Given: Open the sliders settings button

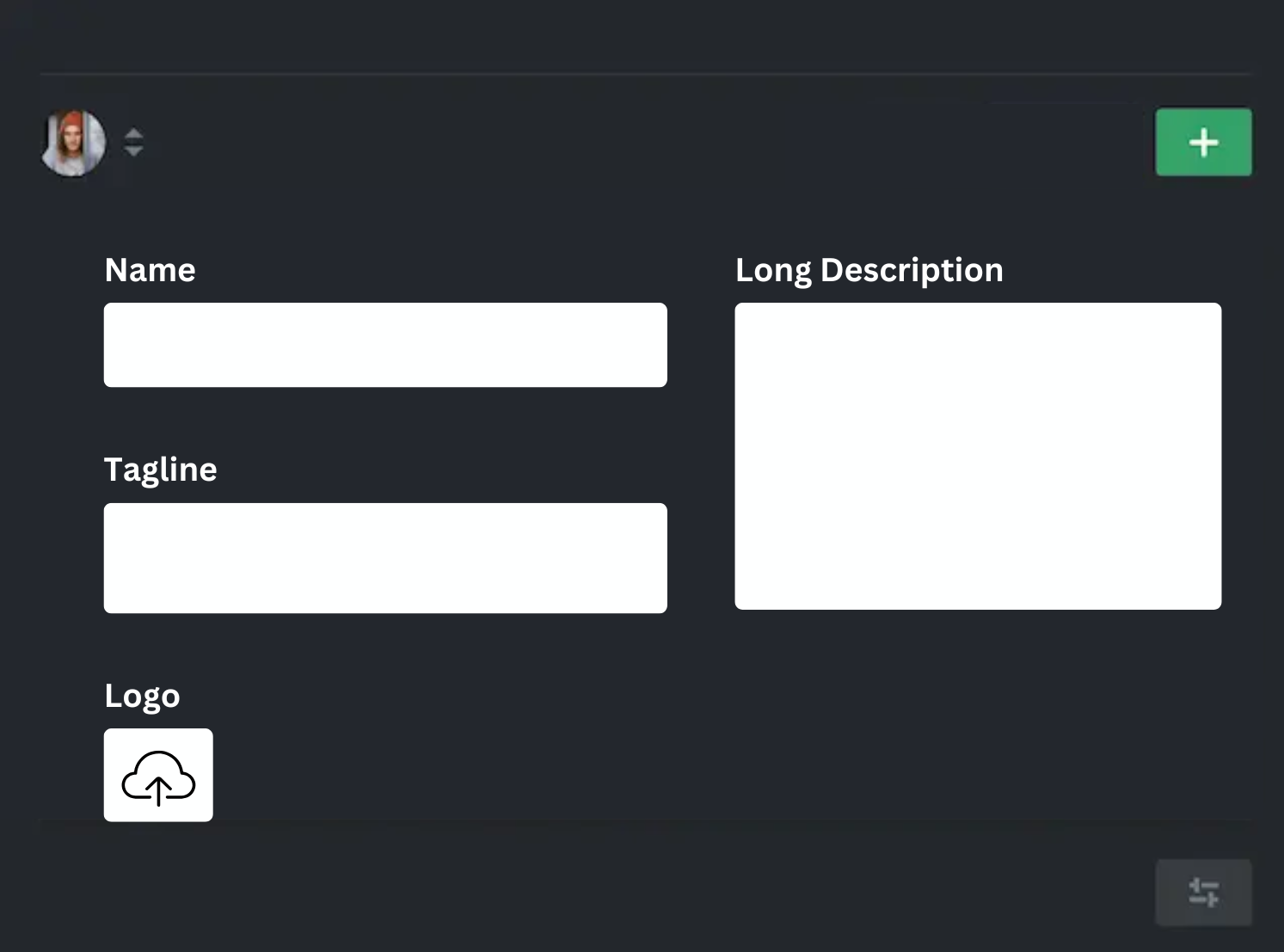Looking at the screenshot, I should 1203,892.
